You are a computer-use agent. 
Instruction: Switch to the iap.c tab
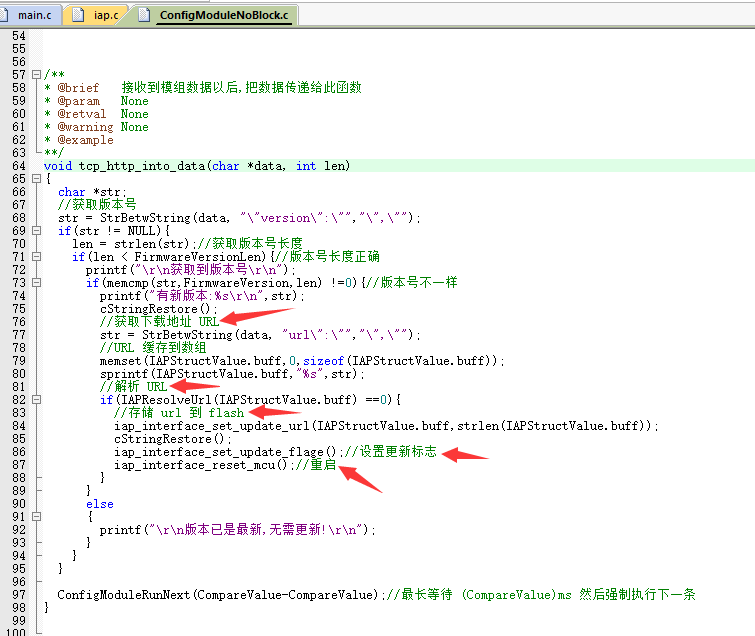click(96, 15)
